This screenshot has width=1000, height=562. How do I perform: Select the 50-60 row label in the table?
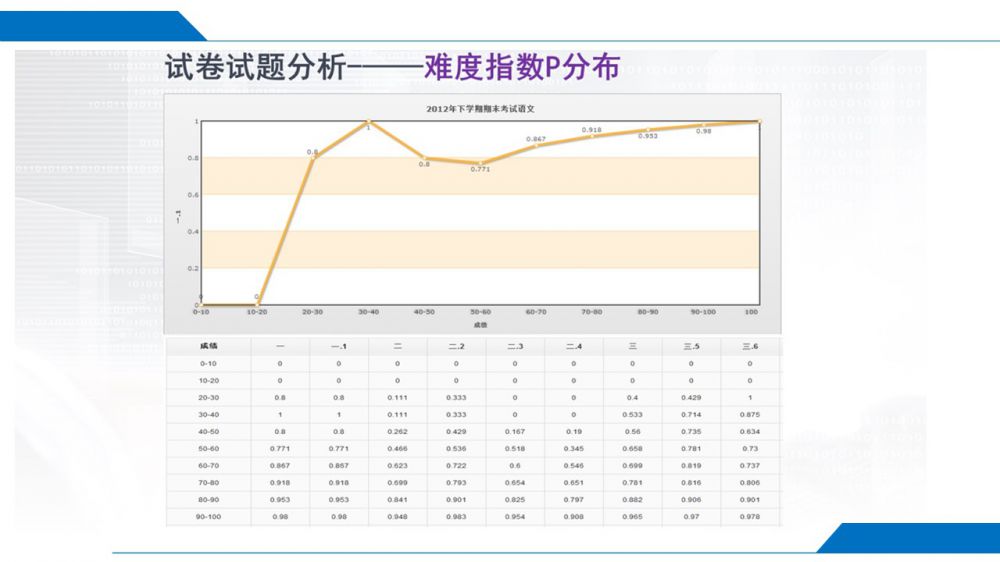click(209, 448)
